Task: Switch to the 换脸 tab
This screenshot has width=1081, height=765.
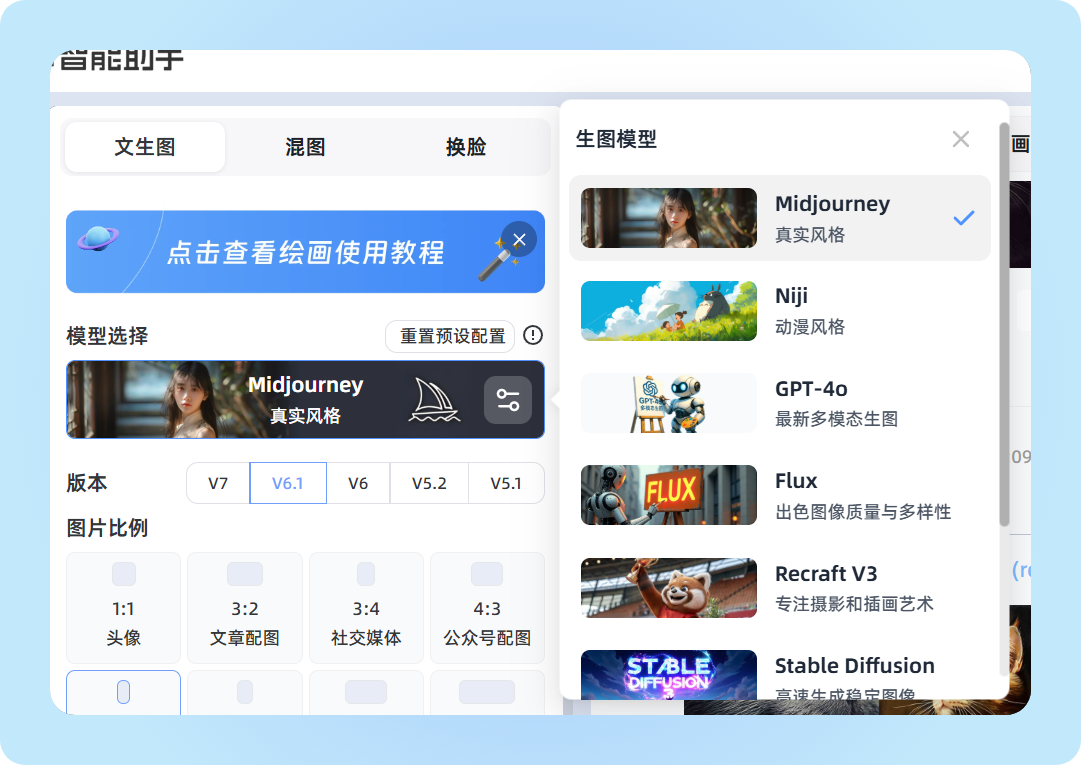Action: 466,147
